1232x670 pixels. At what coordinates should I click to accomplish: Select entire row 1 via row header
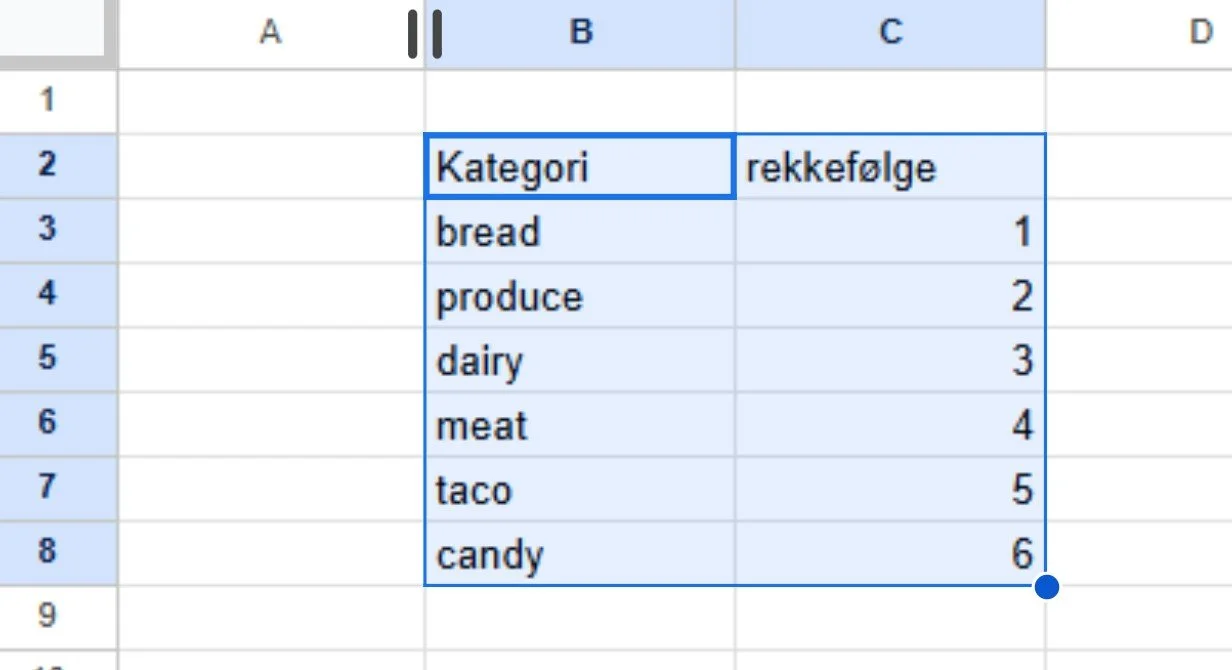[47, 100]
